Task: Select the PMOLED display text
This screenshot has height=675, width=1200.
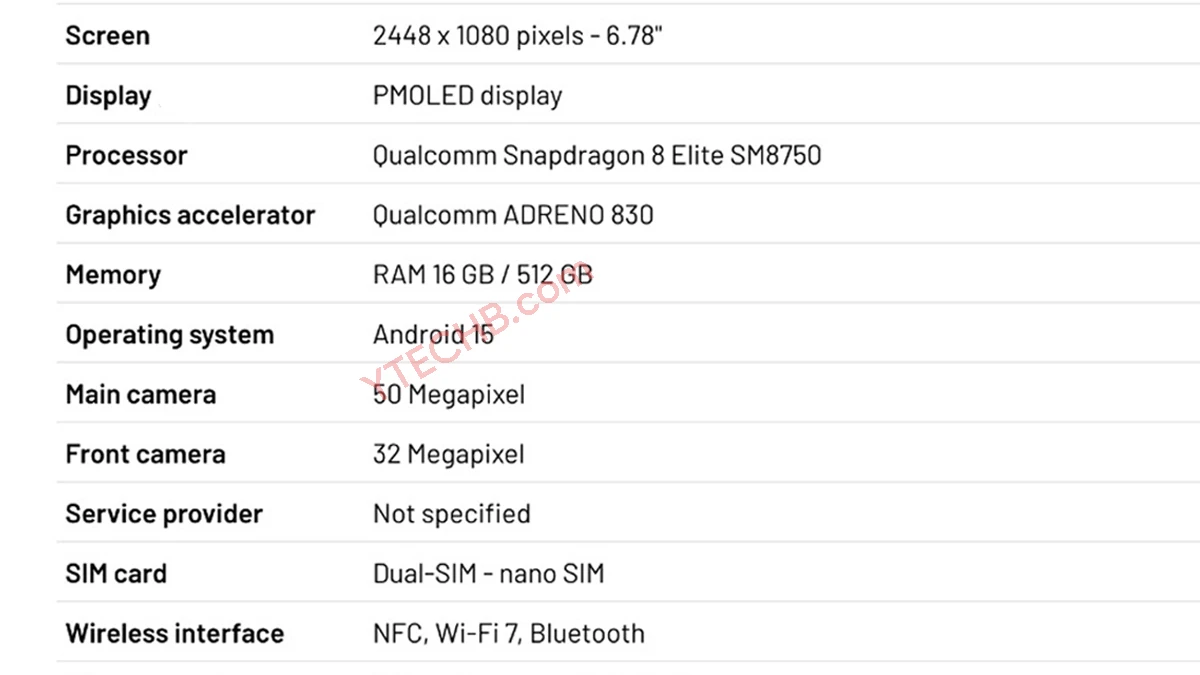Action: point(467,96)
